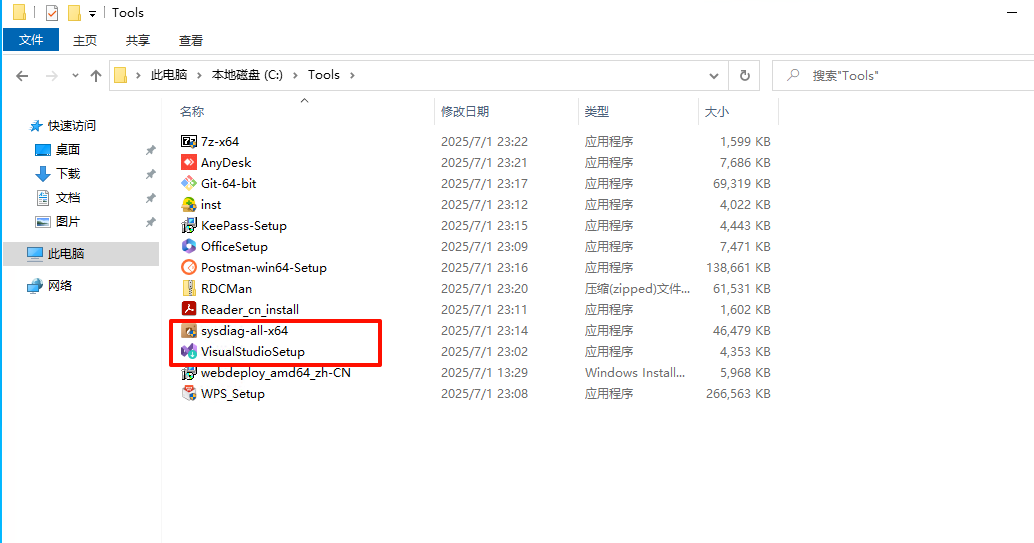Expand the chevron before 此电脑 in breadcrumb
Viewport: 1034px width, 543px height.
click(x=138, y=75)
